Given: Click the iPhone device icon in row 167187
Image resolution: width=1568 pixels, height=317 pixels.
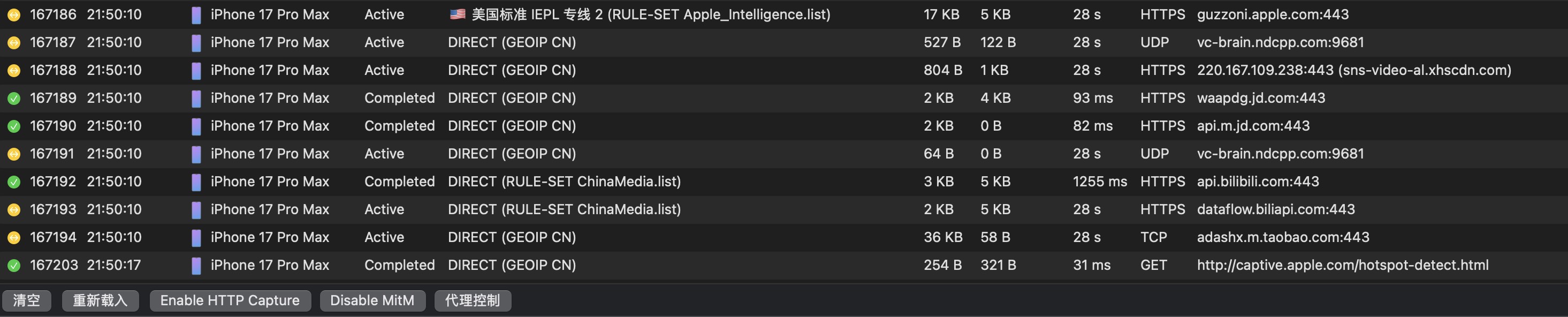Looking at the screenshot, I should click(196, 43).
